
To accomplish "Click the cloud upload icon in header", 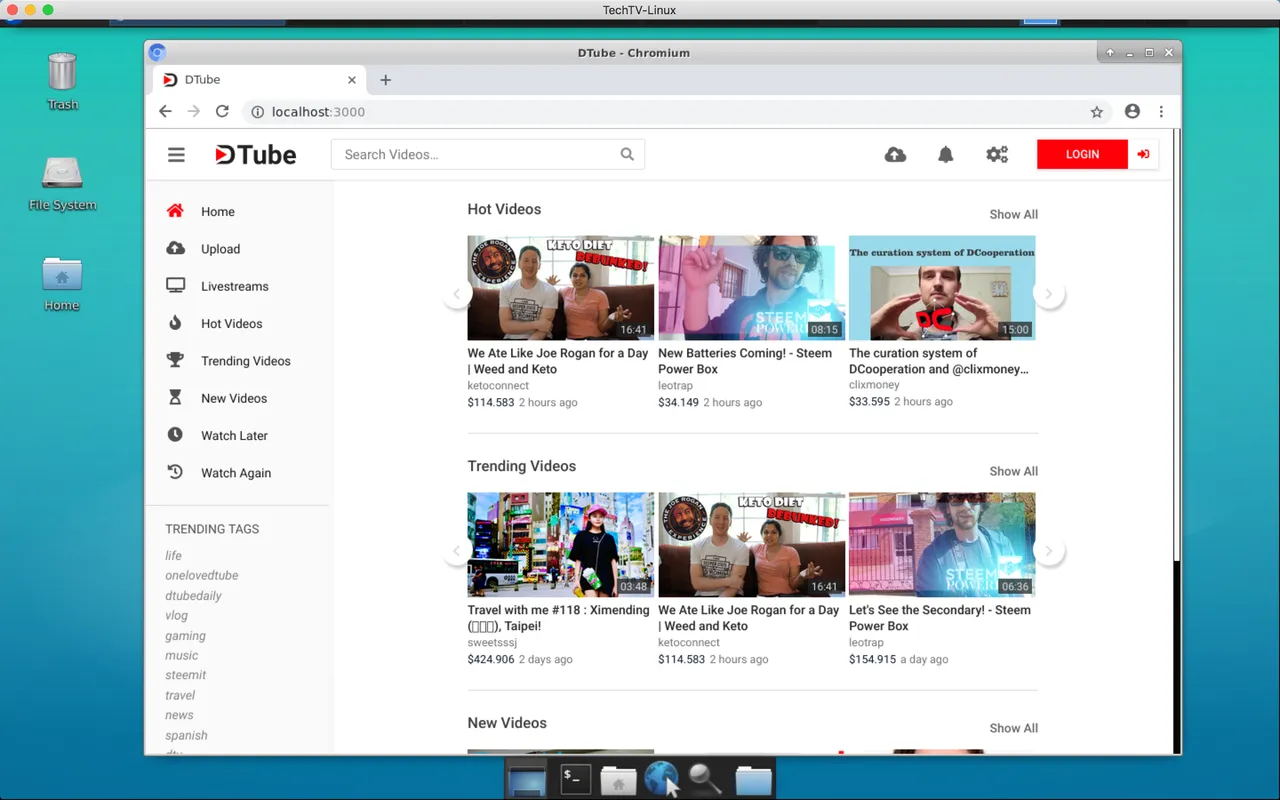I will (895, 154).
